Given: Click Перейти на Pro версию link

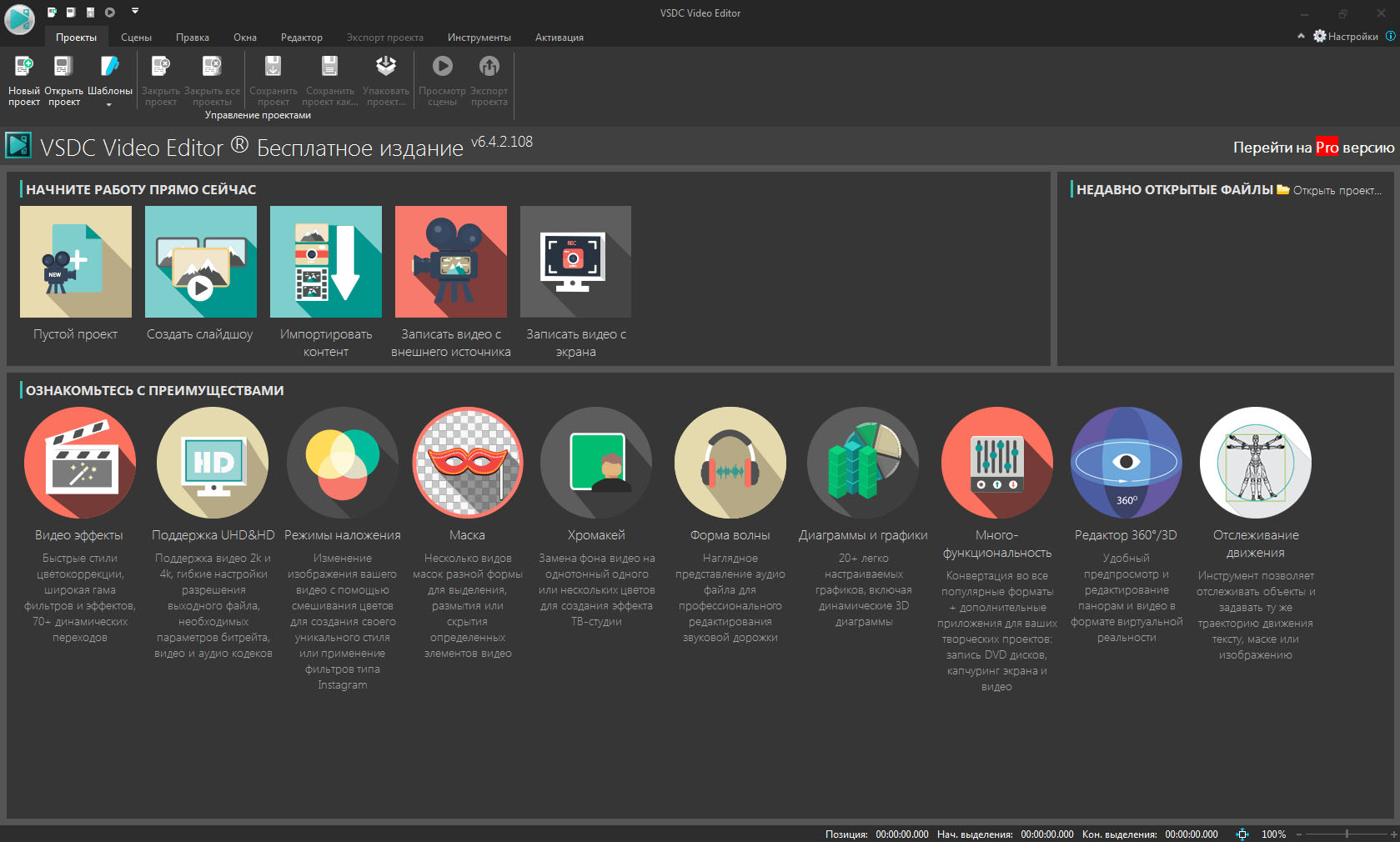Looking at the screenshot, I should 1313,148.
